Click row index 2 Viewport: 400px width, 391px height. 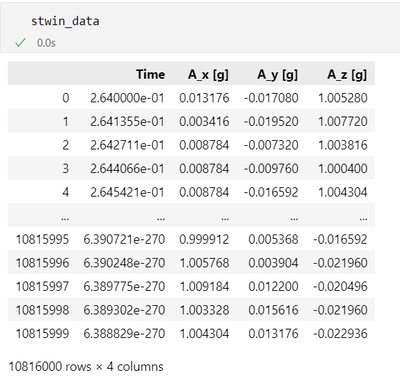66,145
